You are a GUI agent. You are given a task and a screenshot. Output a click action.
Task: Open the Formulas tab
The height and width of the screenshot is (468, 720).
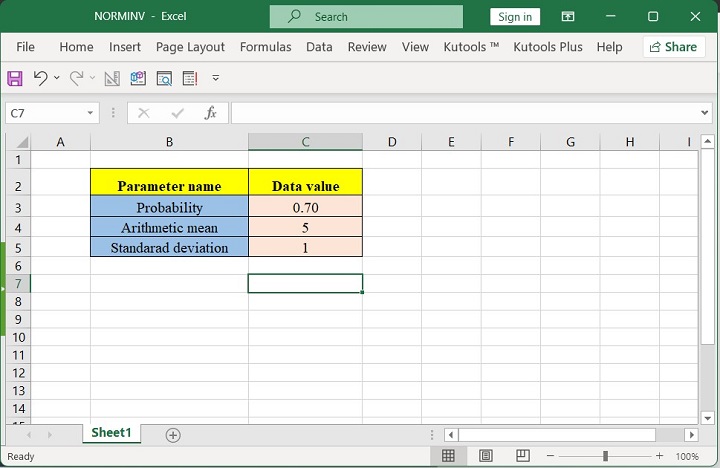pos(265,47)
